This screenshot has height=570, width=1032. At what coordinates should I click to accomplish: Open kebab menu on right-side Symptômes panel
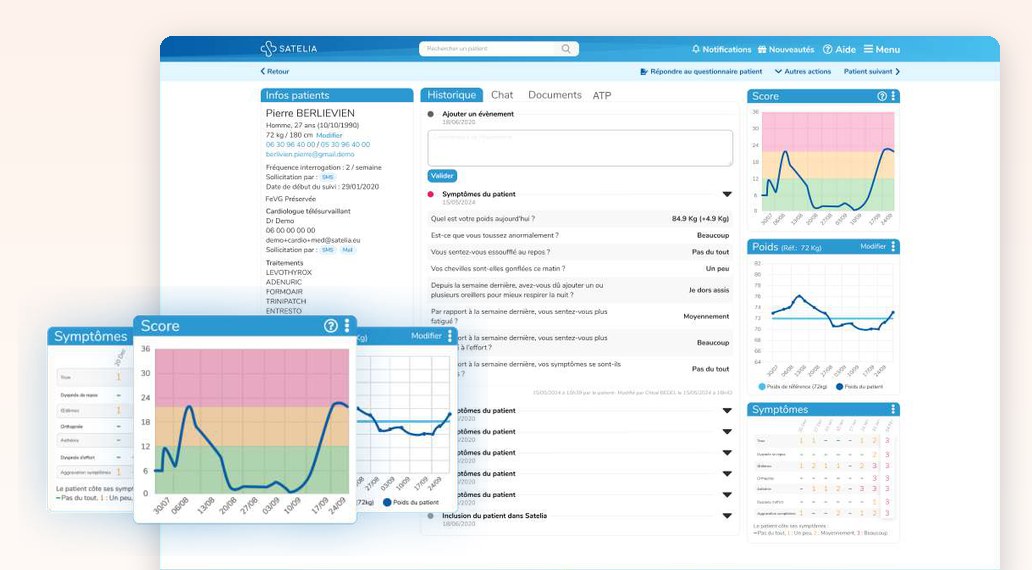point(893,409)
